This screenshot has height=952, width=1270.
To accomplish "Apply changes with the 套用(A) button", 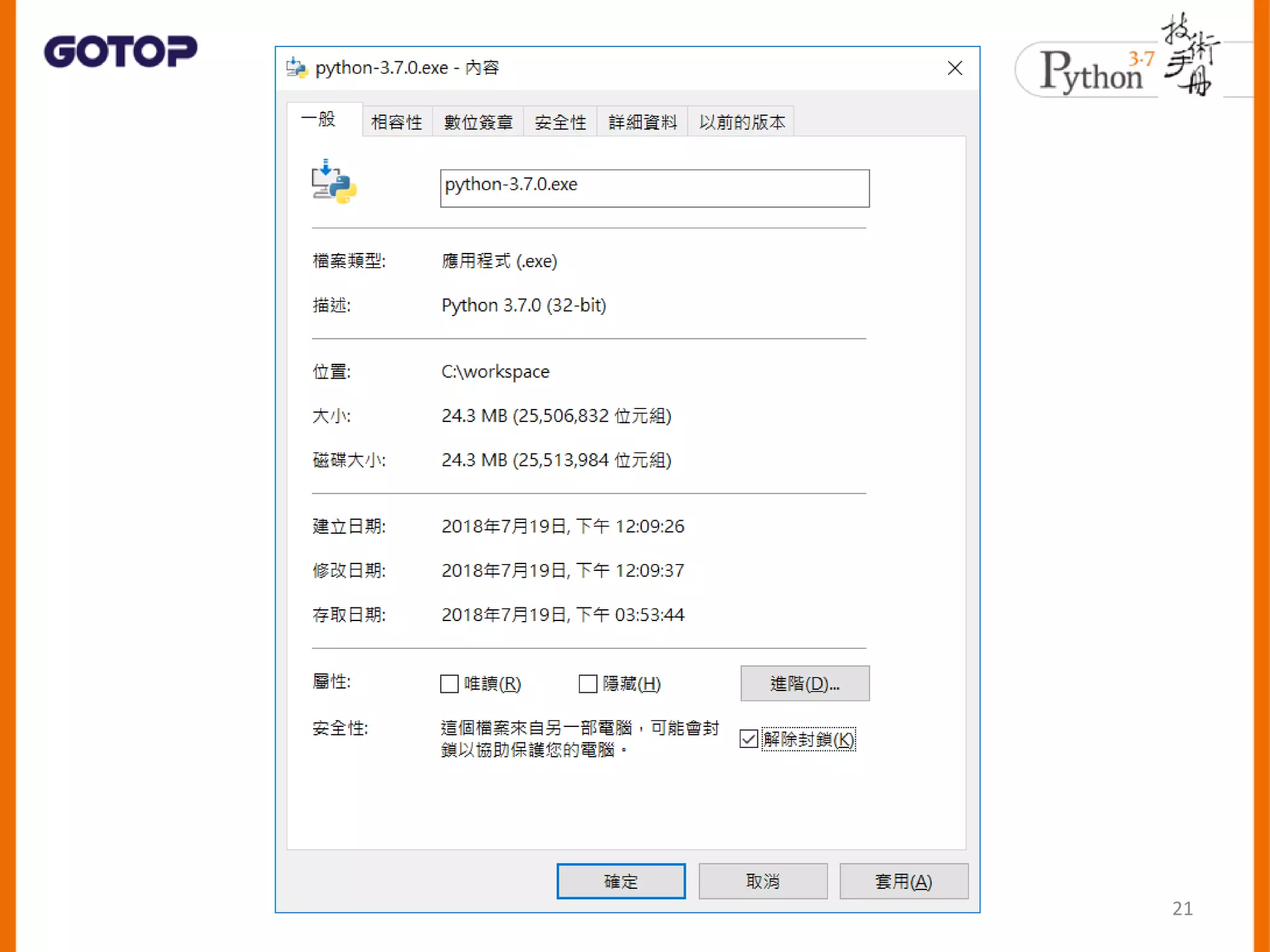I will coord(903,881).
